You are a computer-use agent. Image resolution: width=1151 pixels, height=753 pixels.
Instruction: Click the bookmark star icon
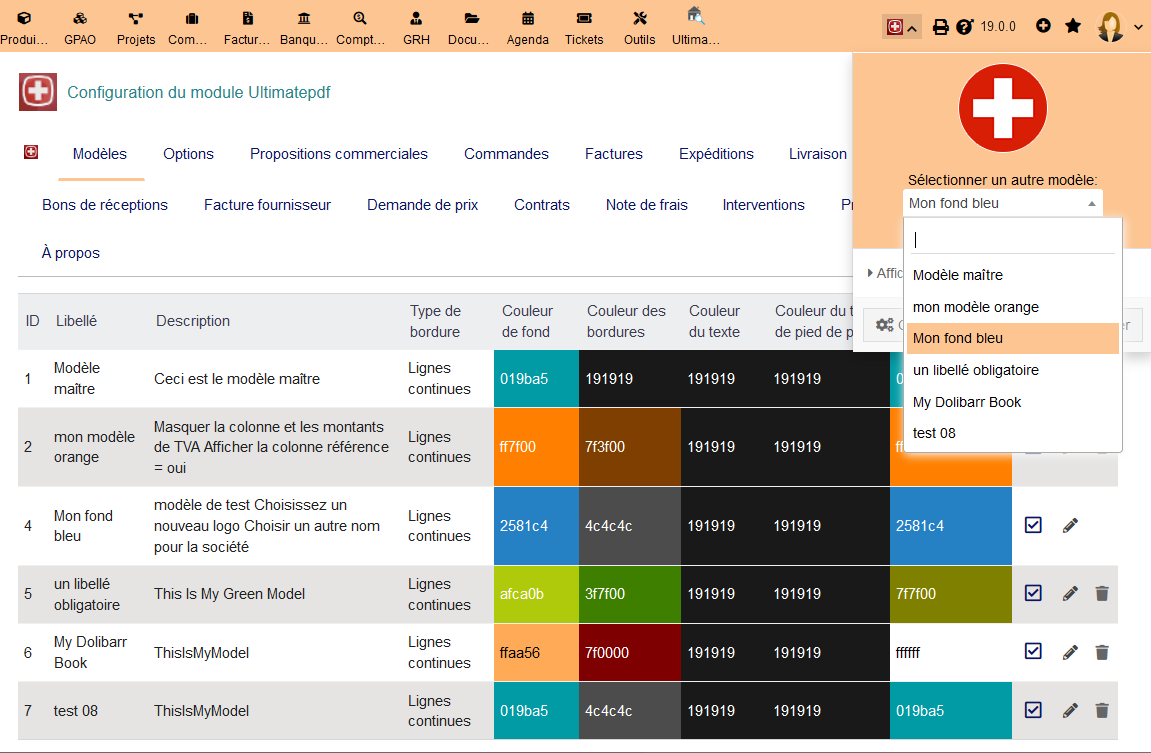click(1073, 26)
